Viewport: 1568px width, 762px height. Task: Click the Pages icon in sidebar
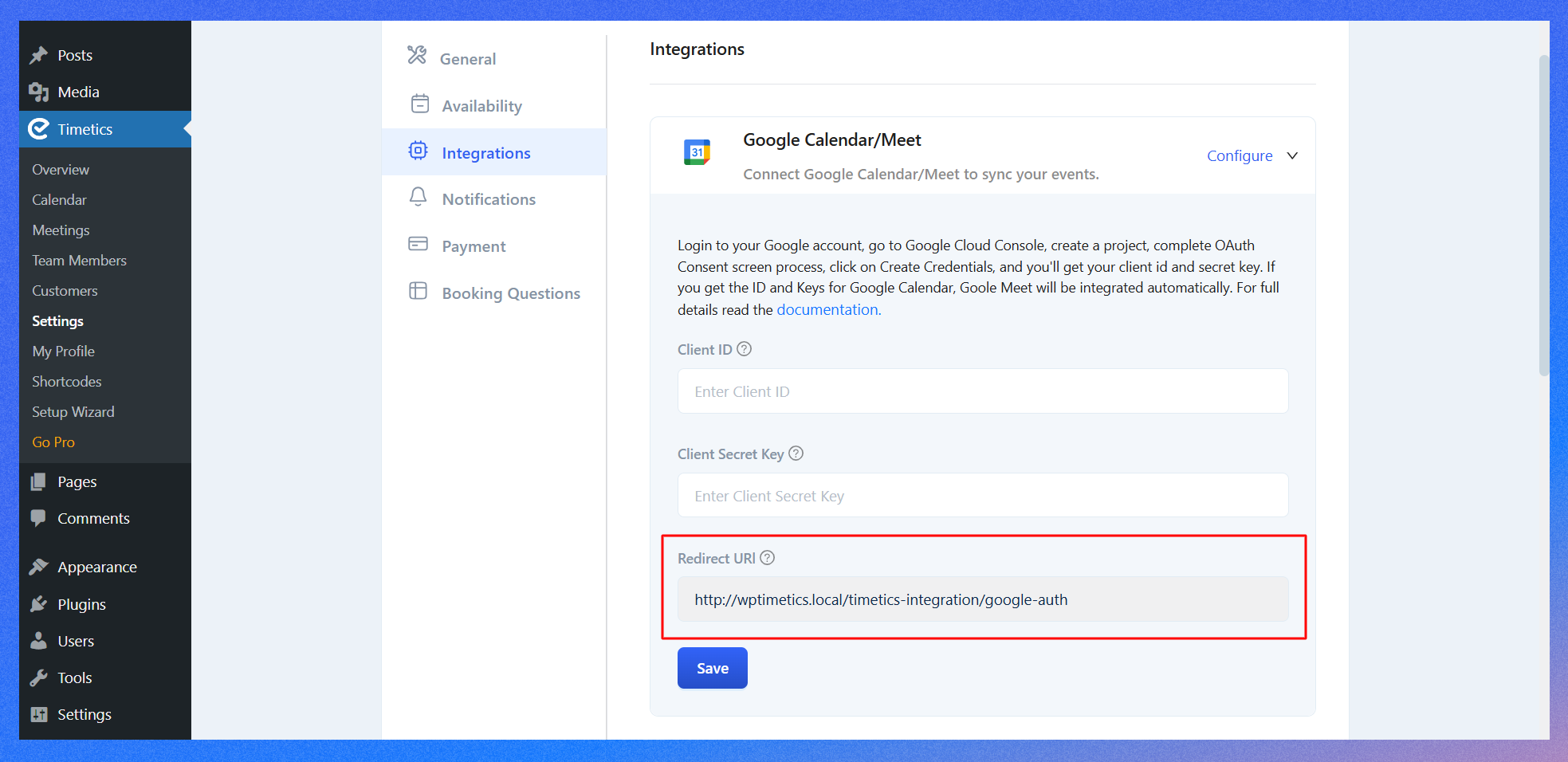coord(38,481)
